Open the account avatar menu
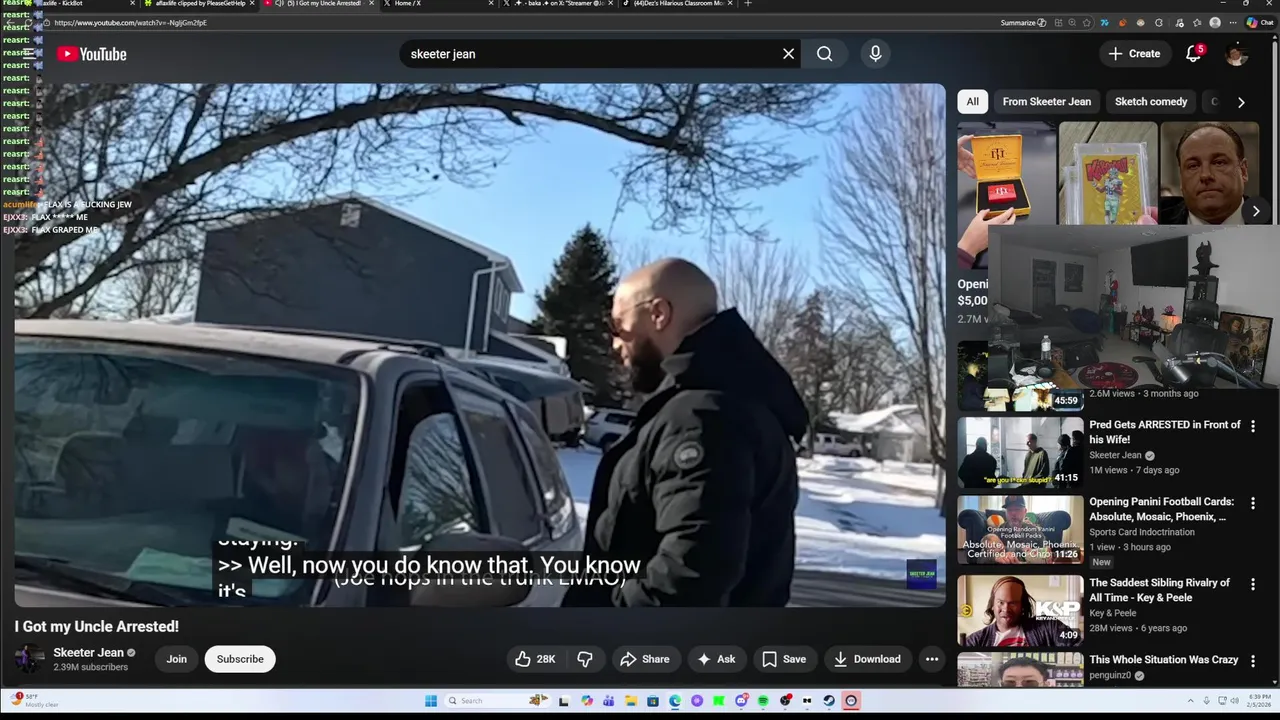1280x720 pixels. (x=1237, y=54)
